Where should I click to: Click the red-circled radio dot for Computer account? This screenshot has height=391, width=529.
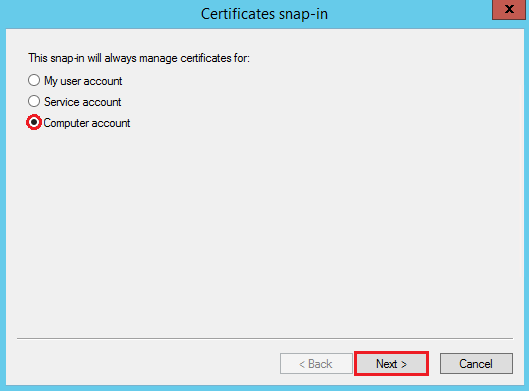pyautogui.click(x=34, y=122)
